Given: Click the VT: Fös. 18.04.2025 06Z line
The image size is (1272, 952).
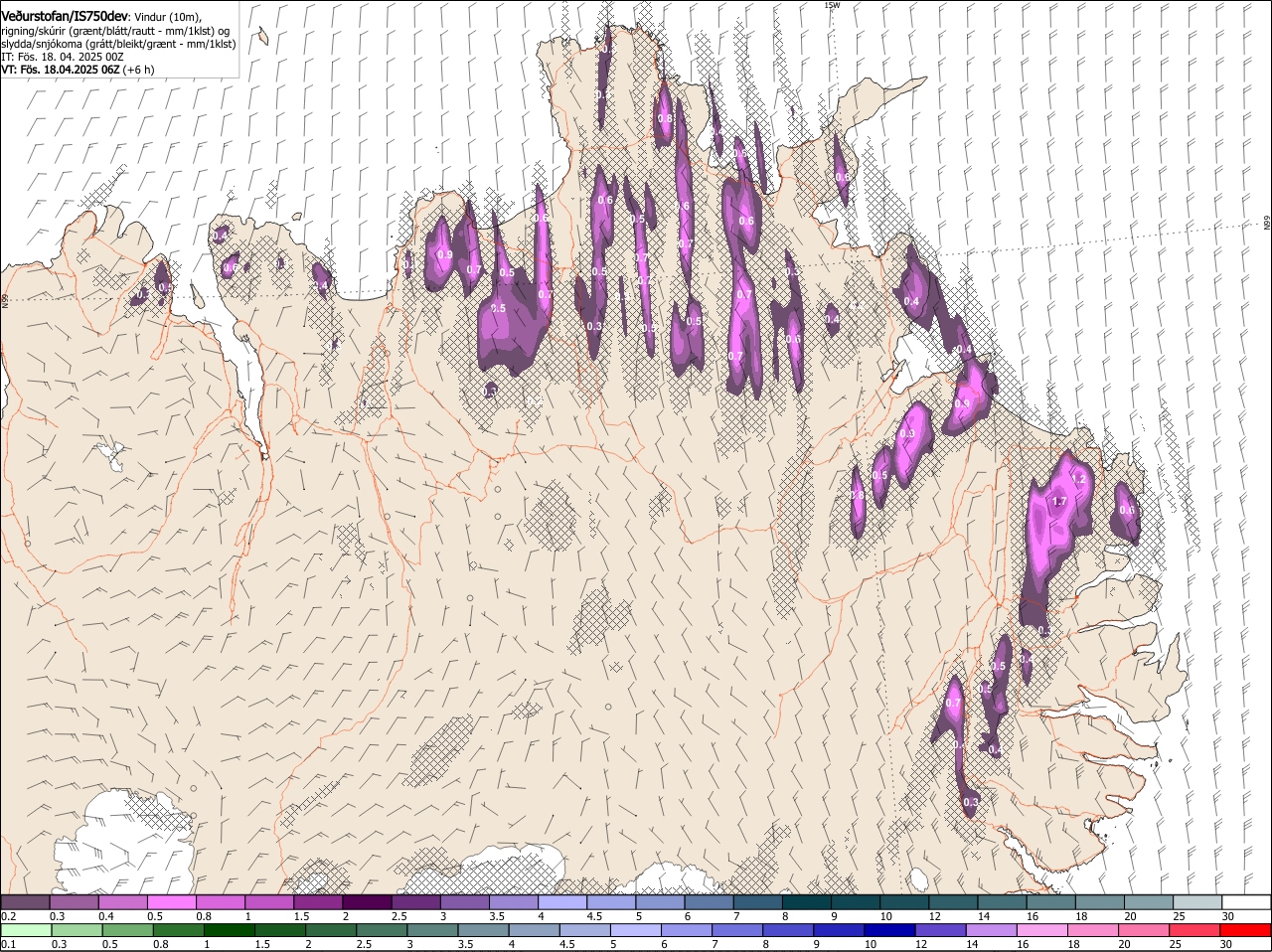Looking at the screenshot, I should 78,70.
